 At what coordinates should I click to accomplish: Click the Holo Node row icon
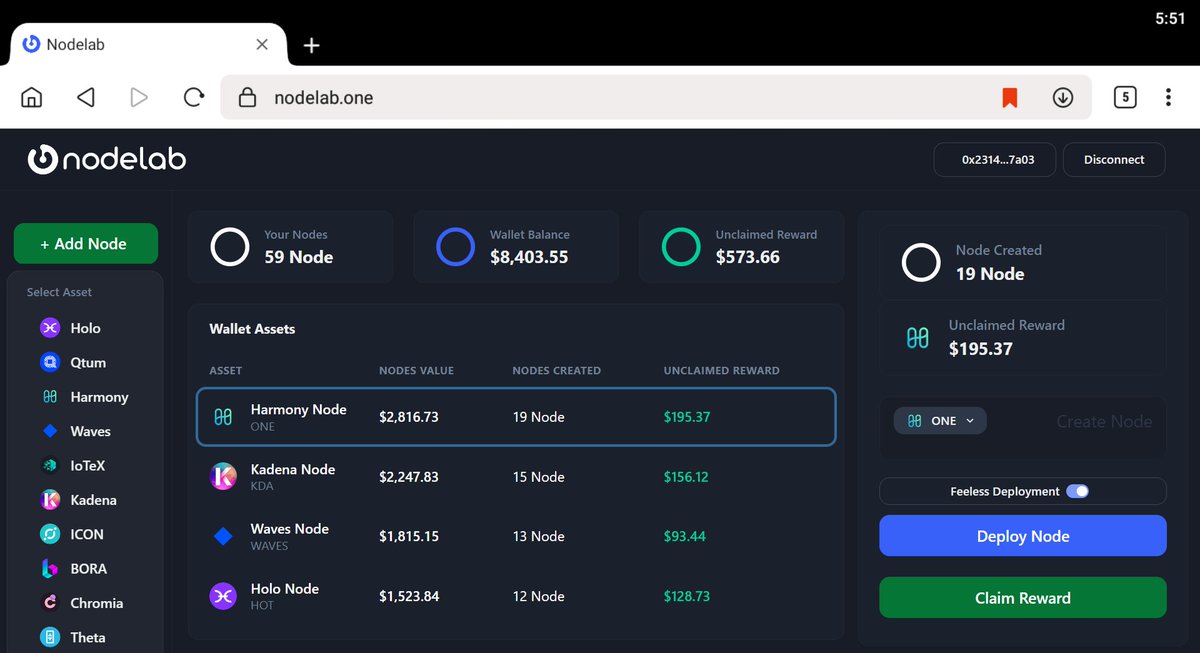(223, 596)
